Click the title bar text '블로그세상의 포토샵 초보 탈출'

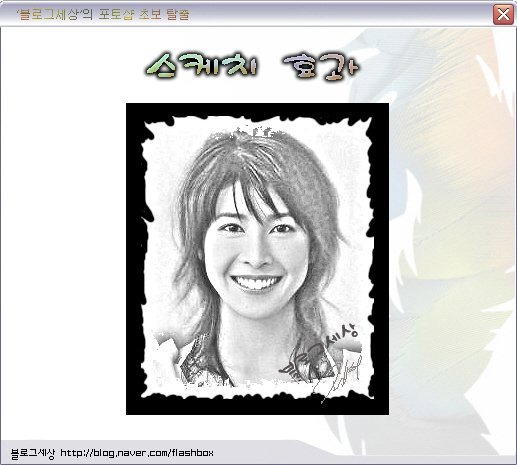pyautogui.click(x=103, y=14)
